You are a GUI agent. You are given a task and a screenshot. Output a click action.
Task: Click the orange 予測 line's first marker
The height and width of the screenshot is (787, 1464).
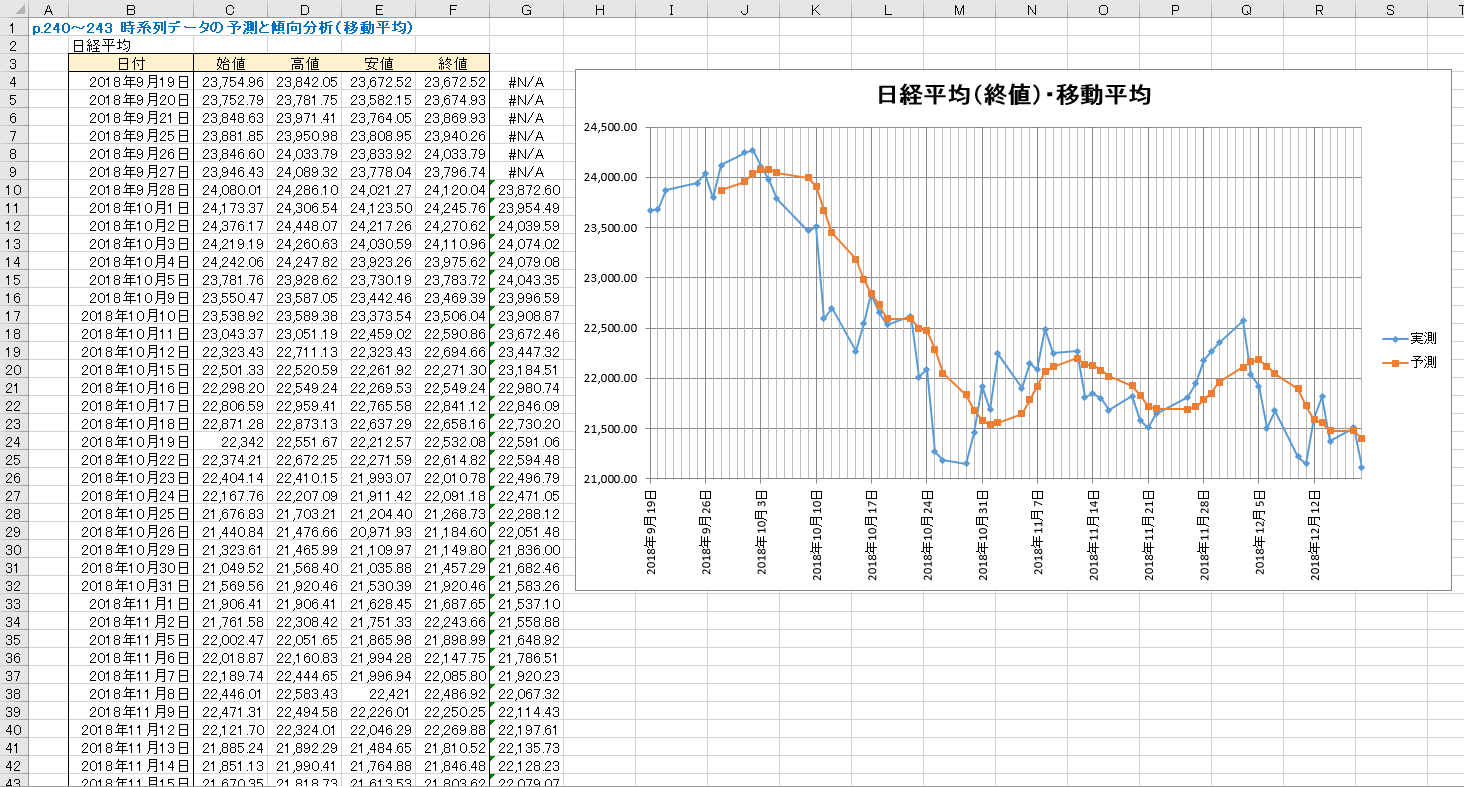click(721, 190)
